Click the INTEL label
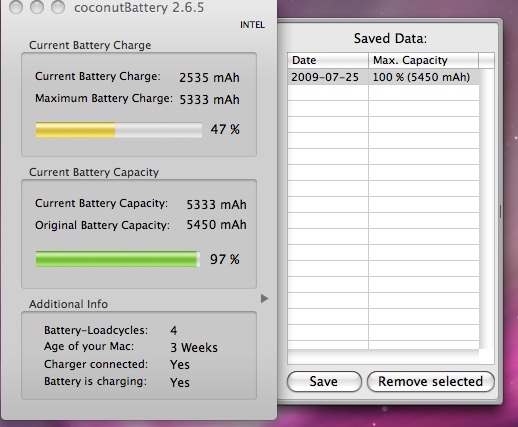 [252, 25]
